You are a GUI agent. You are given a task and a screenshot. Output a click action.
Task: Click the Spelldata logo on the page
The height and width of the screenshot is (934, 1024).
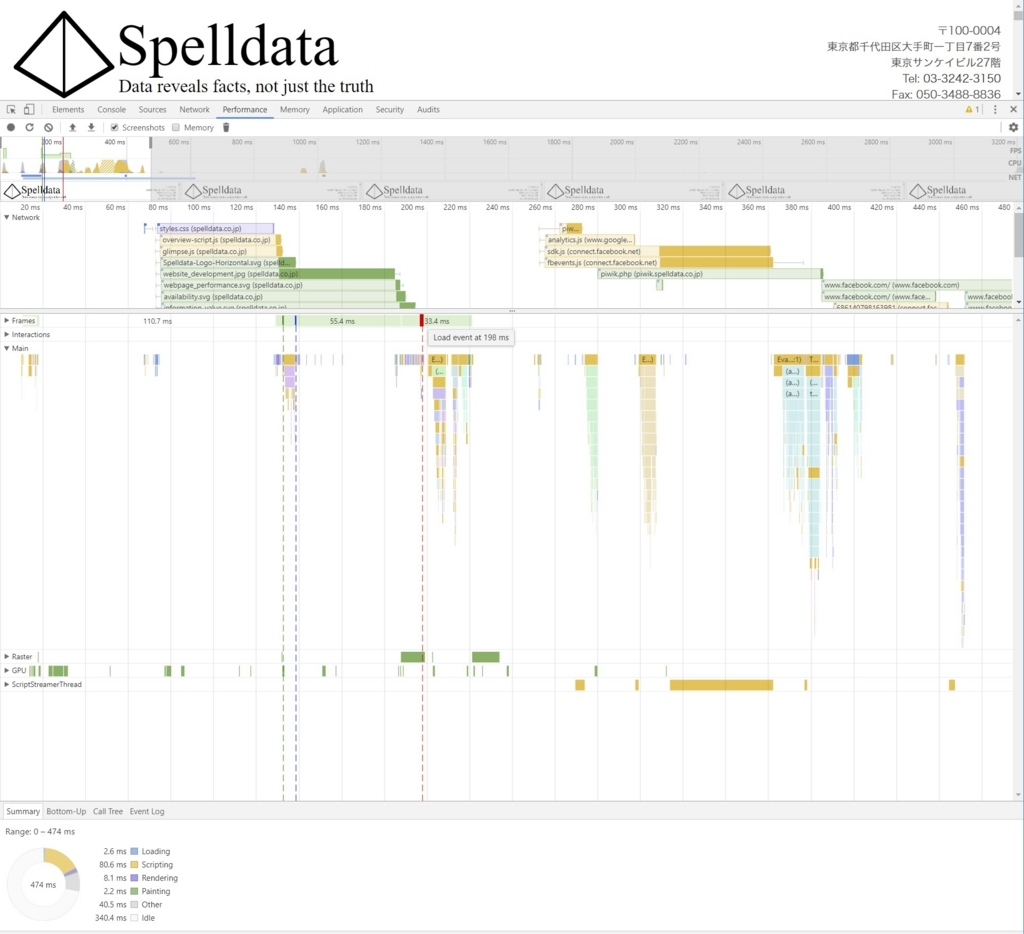(194, 55)
